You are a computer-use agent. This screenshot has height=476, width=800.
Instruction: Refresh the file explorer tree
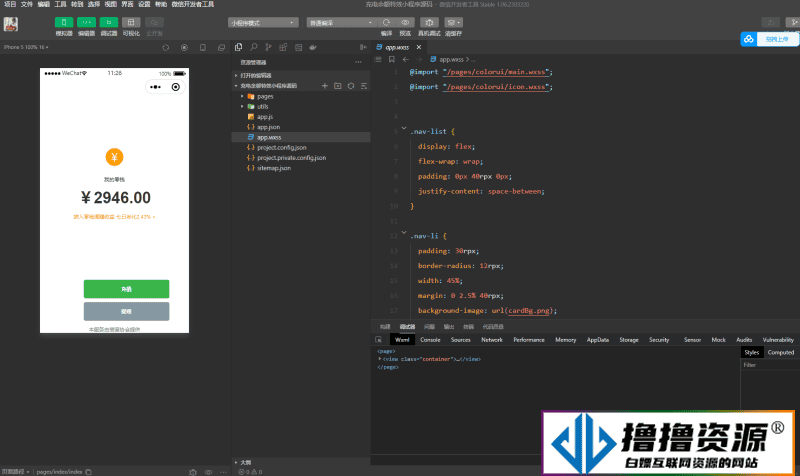click(351, 86)
